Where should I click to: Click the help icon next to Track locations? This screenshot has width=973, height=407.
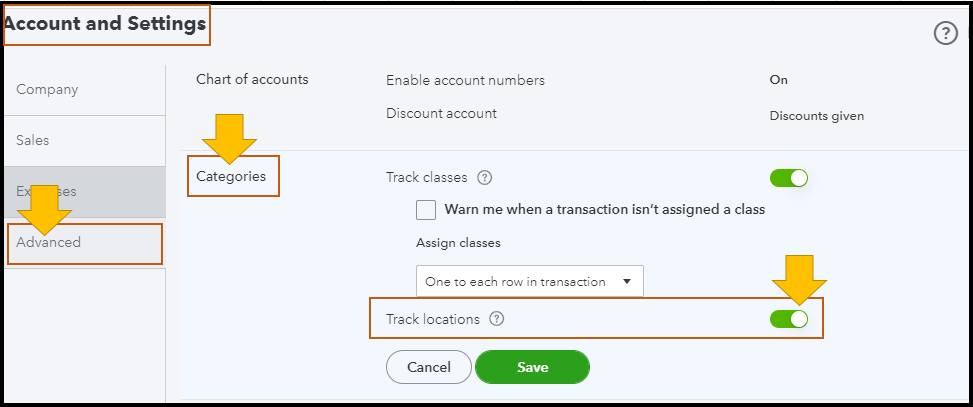497,319
